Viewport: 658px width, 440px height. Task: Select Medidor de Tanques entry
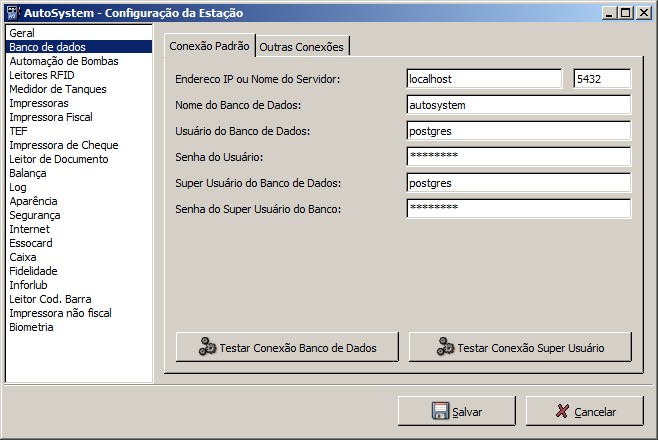[x=79, y=89]
